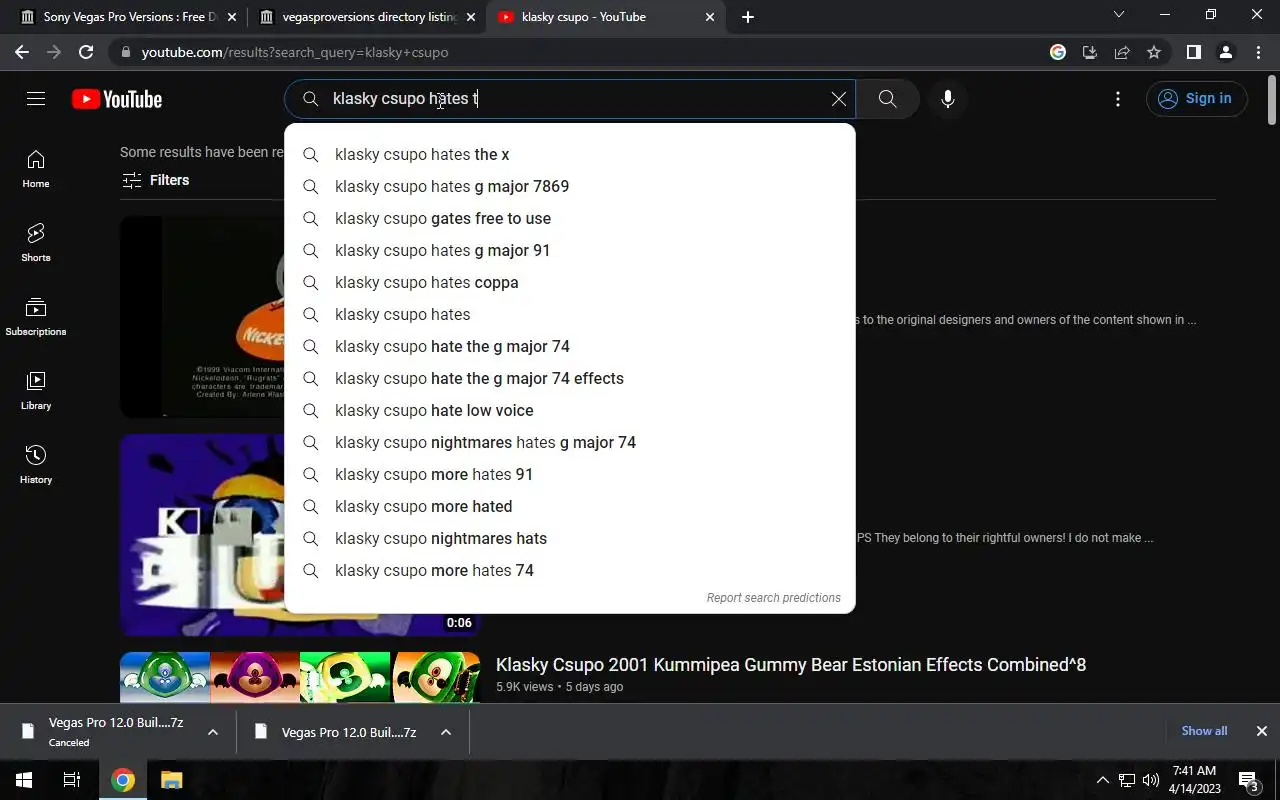The width and height of the screenshot is (1280, 800).
Task: Clear the search box with the X
Action: pos(838,98)
